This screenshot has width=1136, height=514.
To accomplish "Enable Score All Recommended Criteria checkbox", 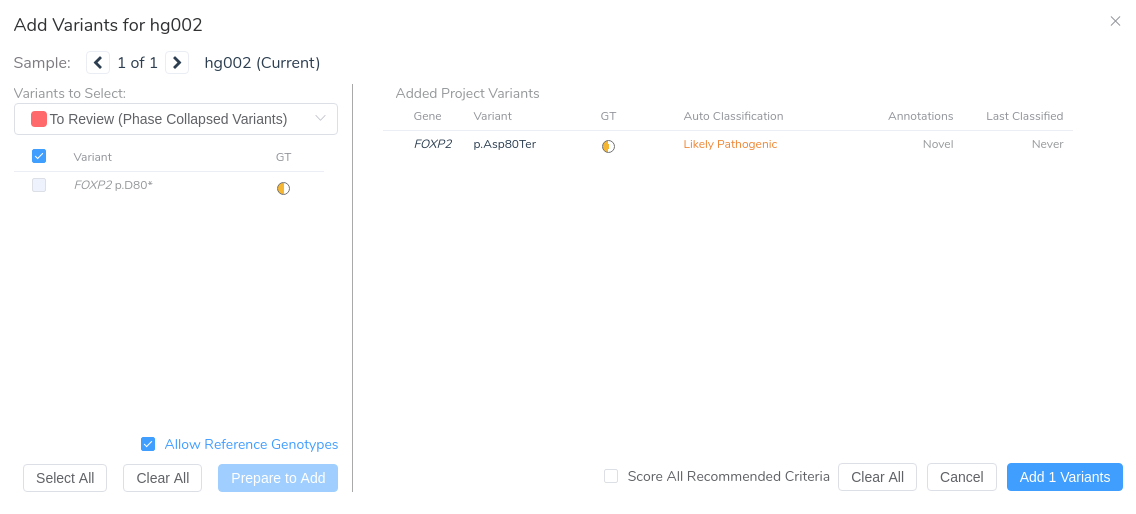I will point(611,476).
